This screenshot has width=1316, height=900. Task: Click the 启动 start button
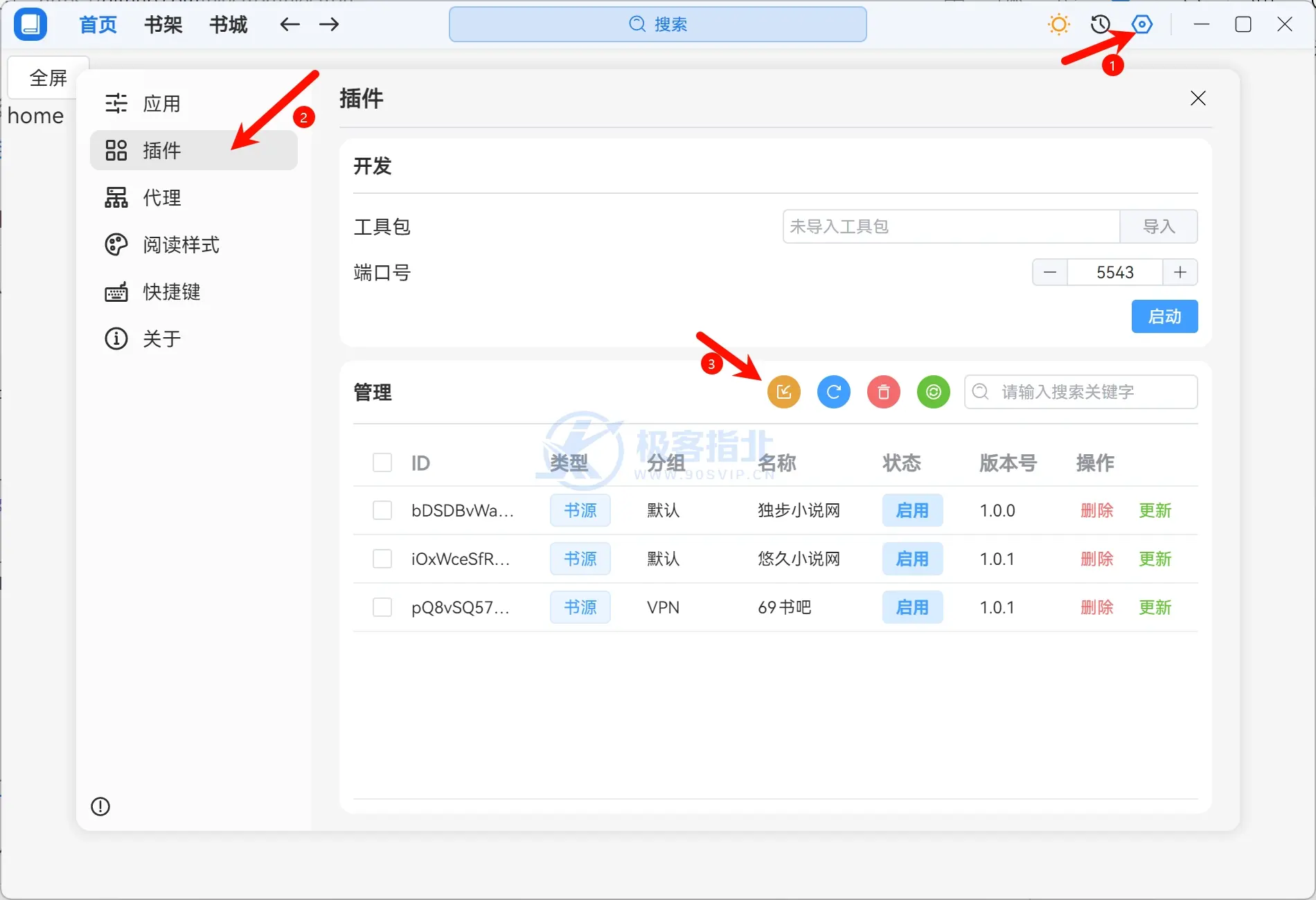pyautogui.click(x=1164, y=316)
